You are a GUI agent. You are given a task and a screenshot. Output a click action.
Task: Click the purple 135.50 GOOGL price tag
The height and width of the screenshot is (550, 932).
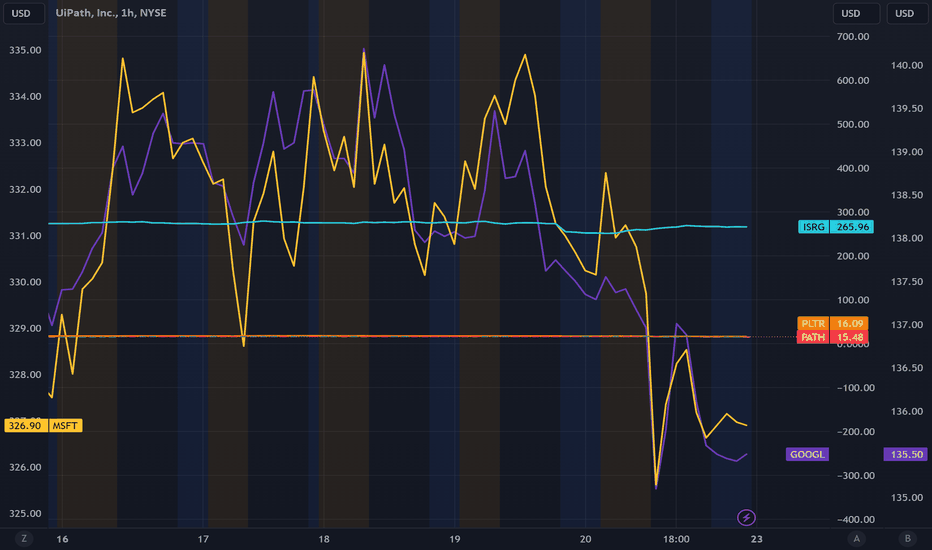(x=906, y=454)
